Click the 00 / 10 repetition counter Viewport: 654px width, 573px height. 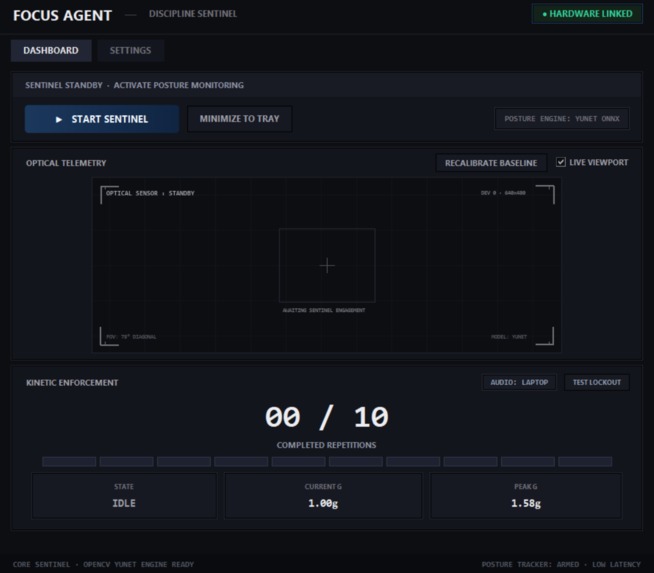pyautogui.click(x=327, y=417)
